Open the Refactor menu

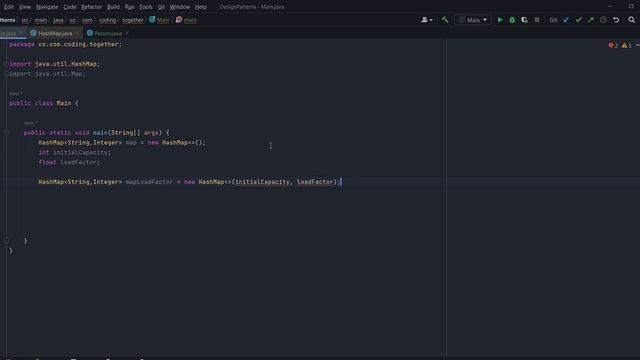(x=91, y=7)
